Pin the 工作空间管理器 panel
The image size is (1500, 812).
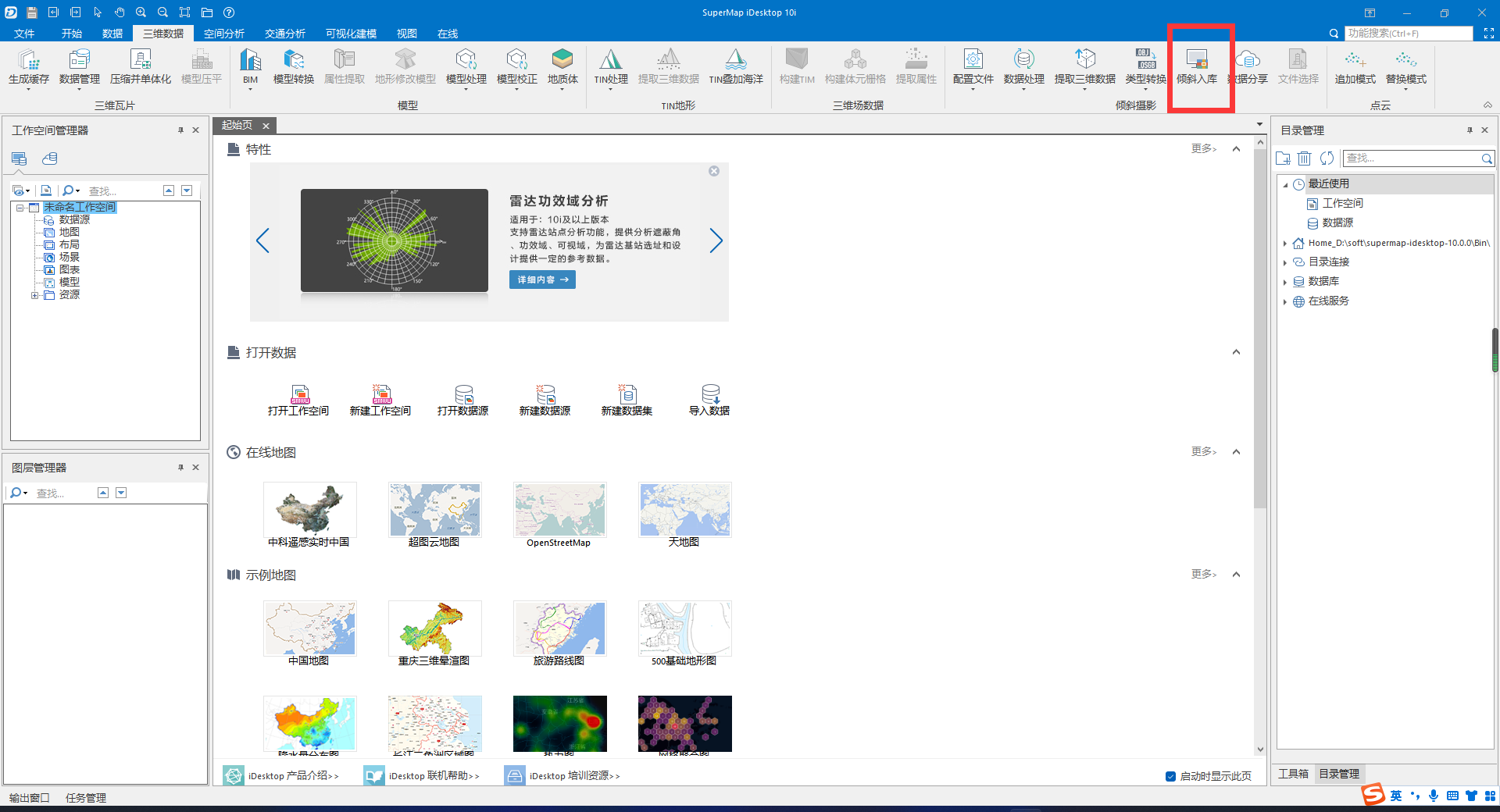180,130
